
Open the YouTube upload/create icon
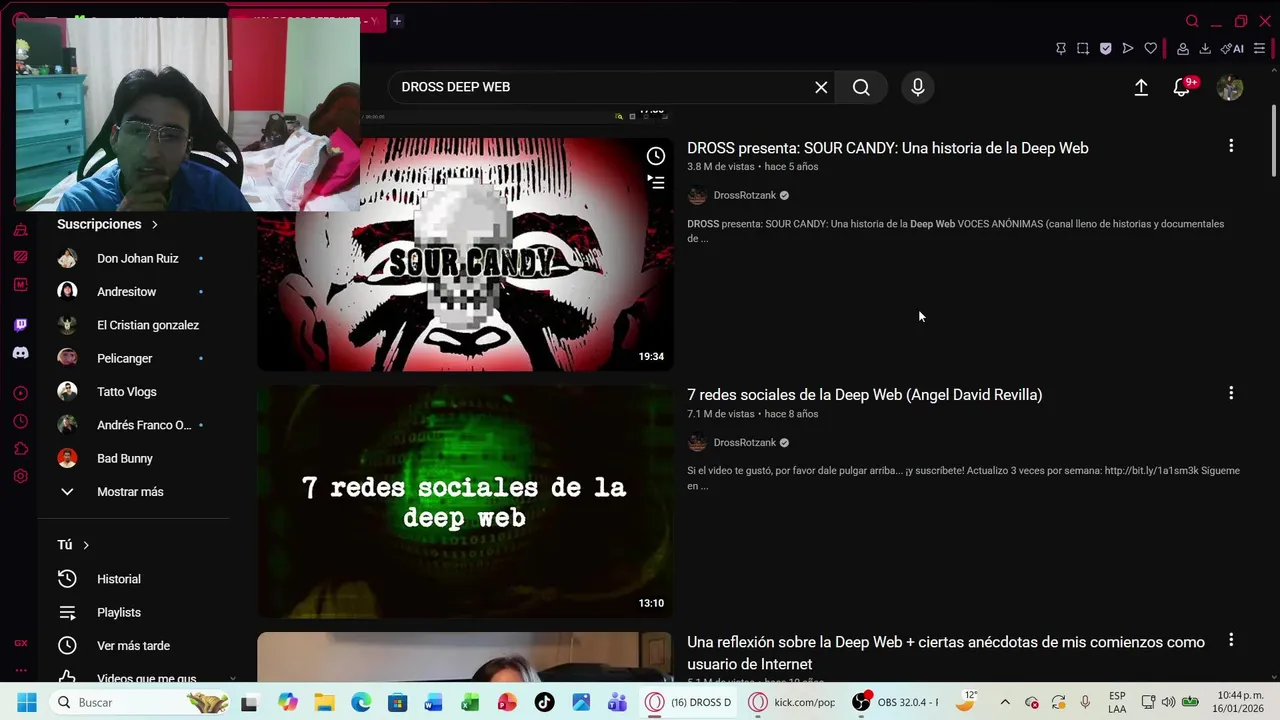pyautogui.click(x=1141, y=87)
